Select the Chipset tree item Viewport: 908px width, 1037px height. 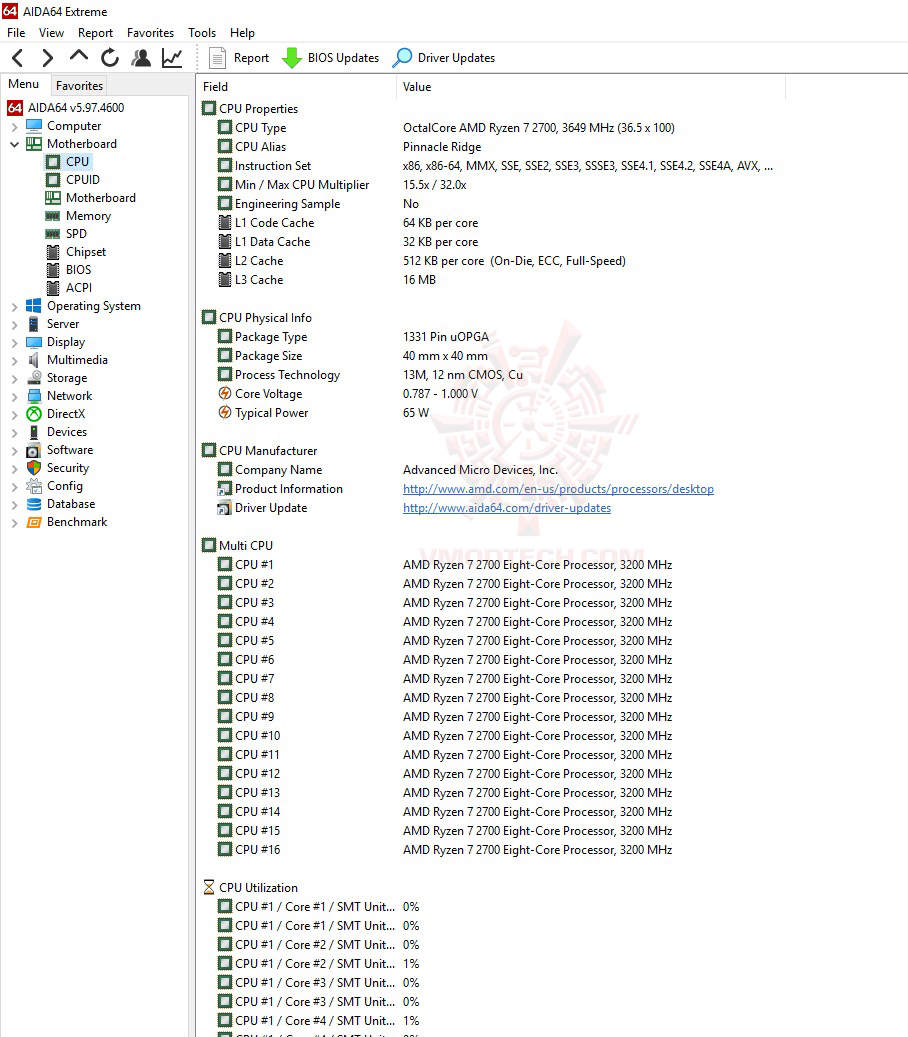[86, 252]
